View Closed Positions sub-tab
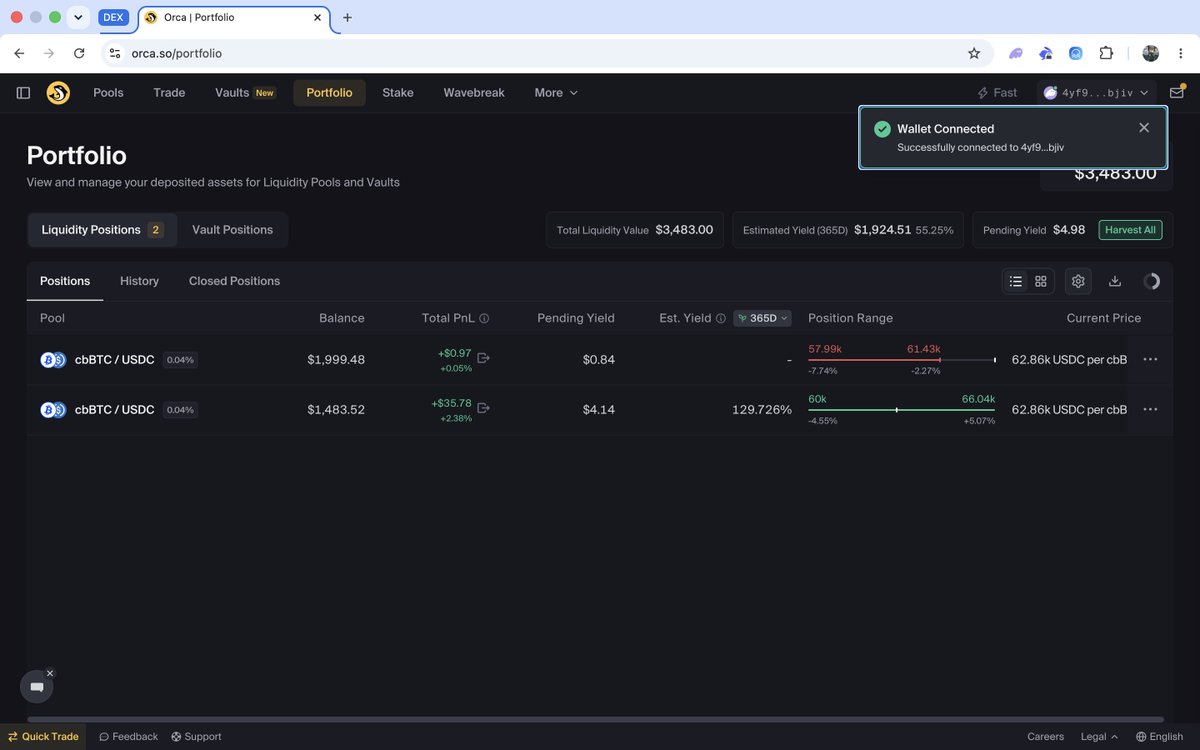 [x=234, y=281]
